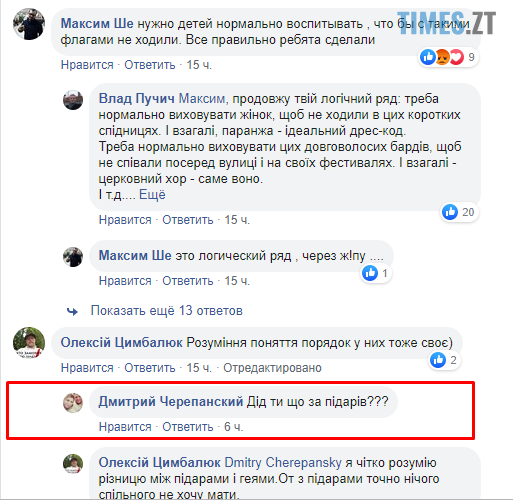Open Олексій Цимбалюк's name in main comment

pyautogui.click(x=121, y=343)
